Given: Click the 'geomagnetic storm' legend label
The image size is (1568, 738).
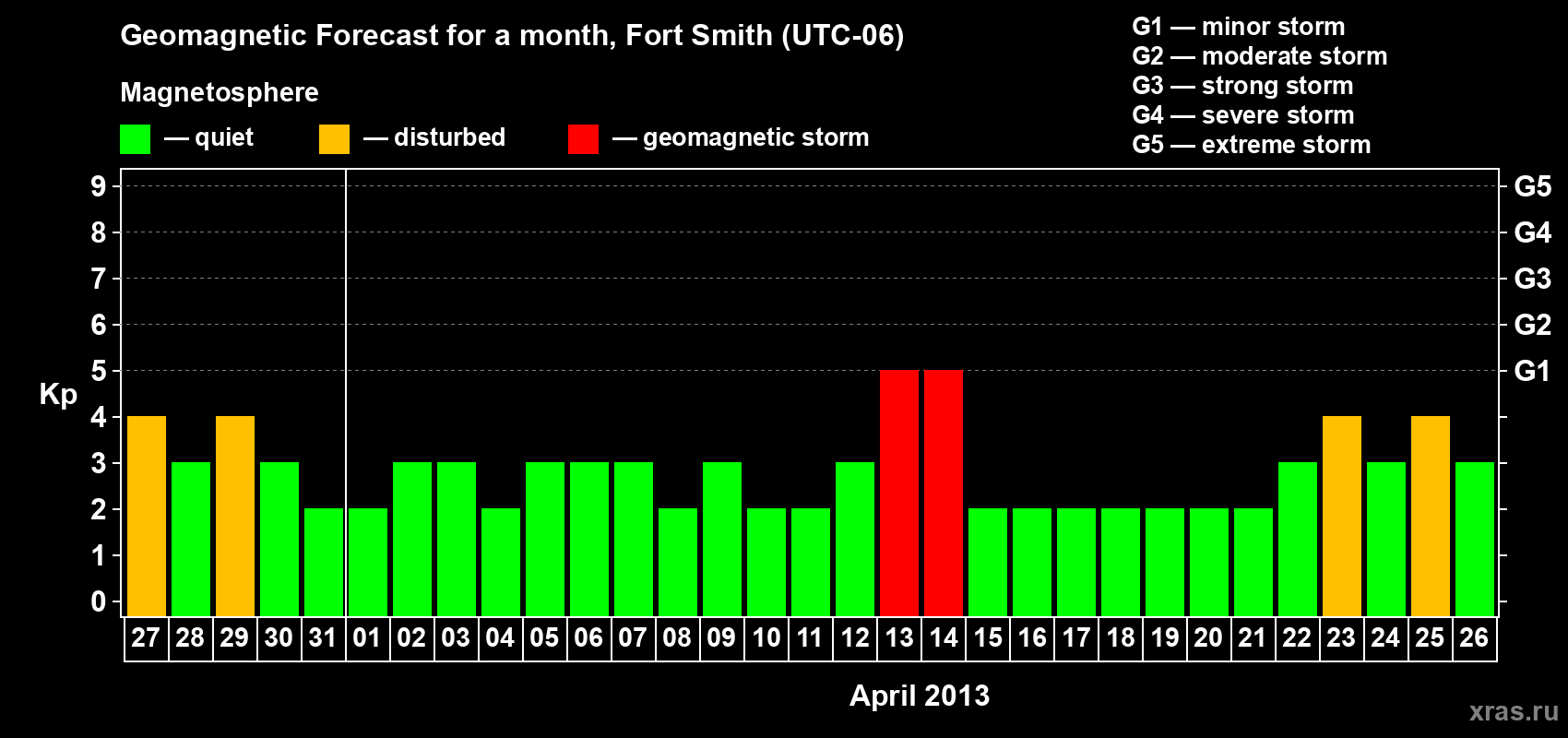Looking at the screenshot, I should coord(756,137).
